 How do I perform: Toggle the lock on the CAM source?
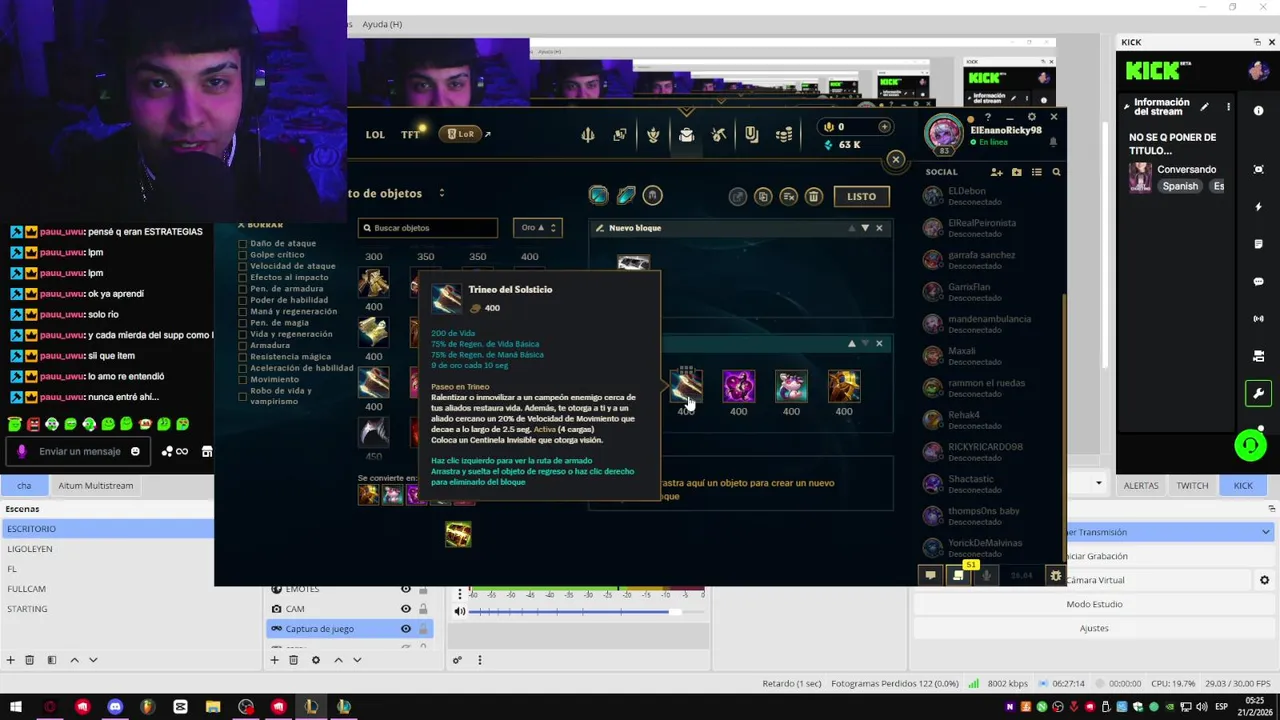[423, 609]
